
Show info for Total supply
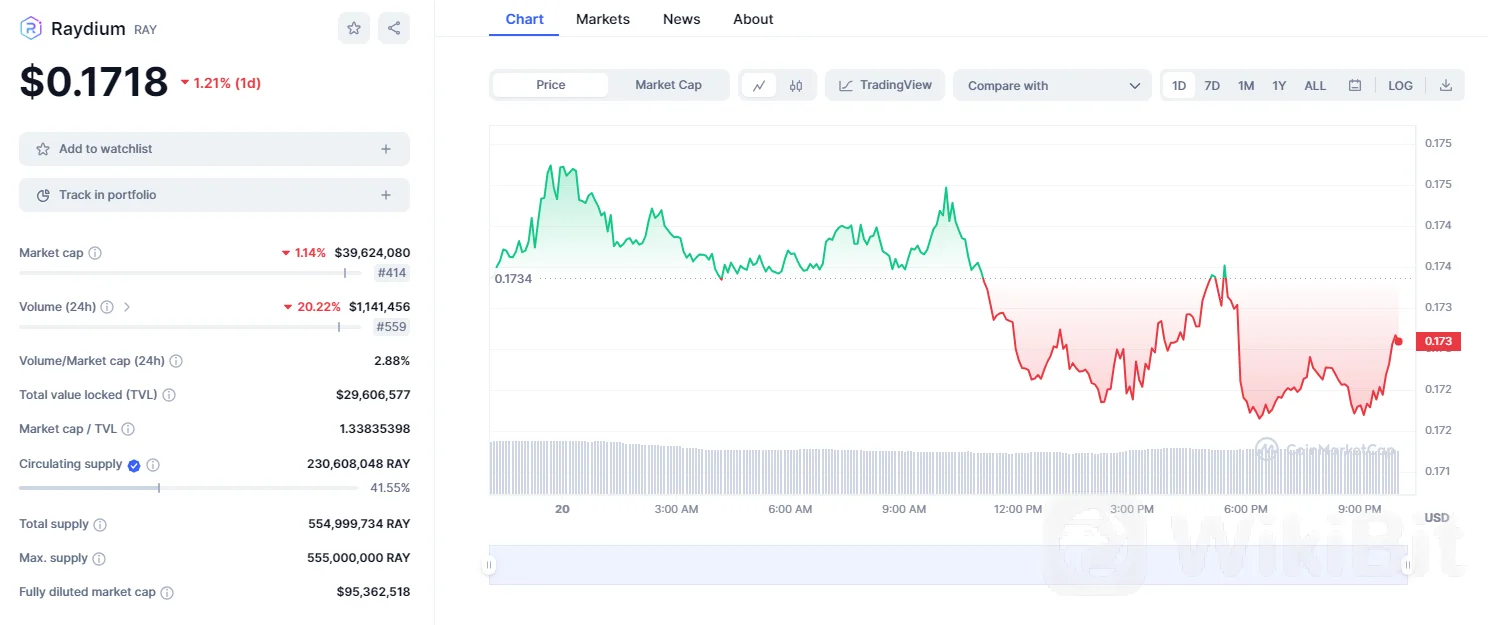pos(100,525)
